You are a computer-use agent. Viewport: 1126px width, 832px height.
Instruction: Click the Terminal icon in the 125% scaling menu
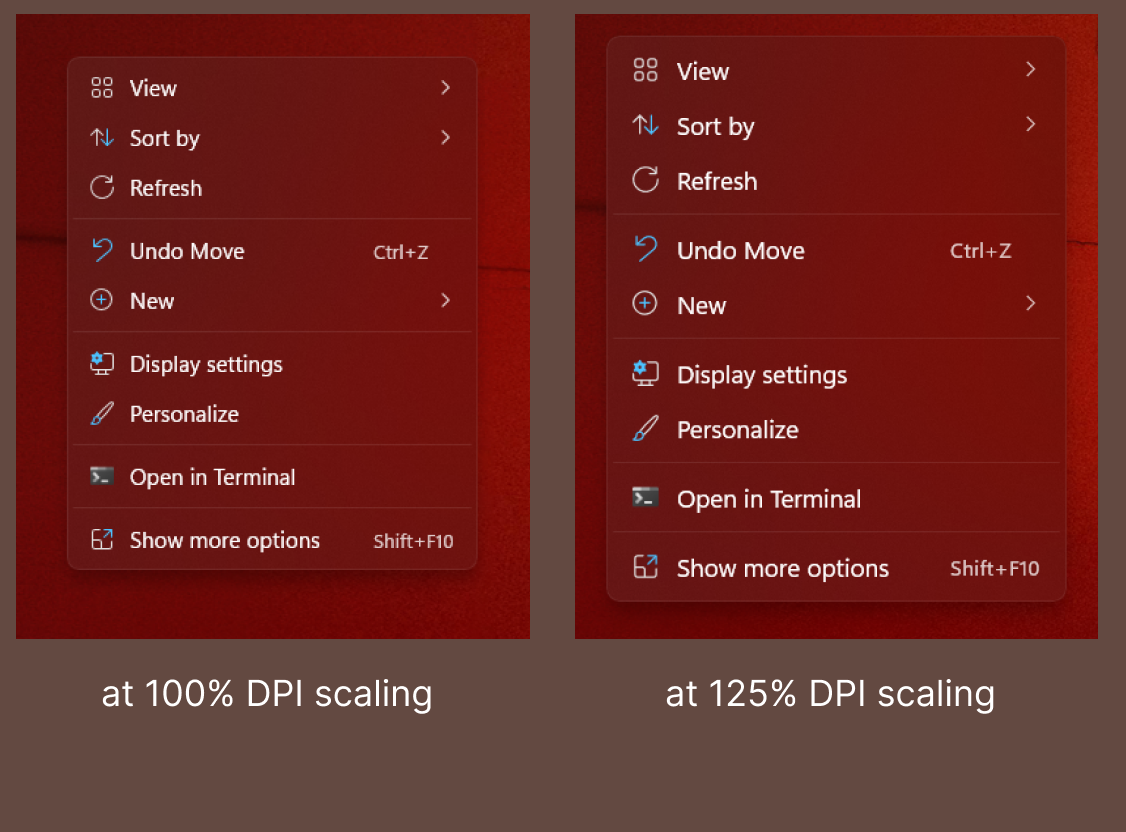[645, 497]
